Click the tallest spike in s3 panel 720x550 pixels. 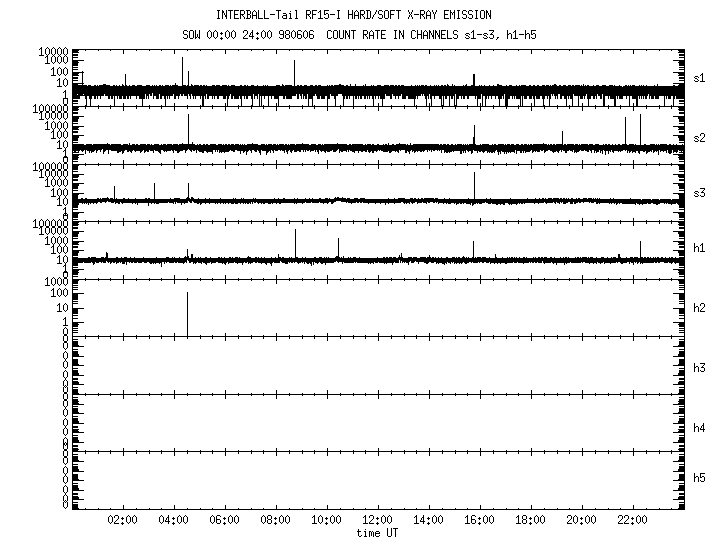click(474, 185)
